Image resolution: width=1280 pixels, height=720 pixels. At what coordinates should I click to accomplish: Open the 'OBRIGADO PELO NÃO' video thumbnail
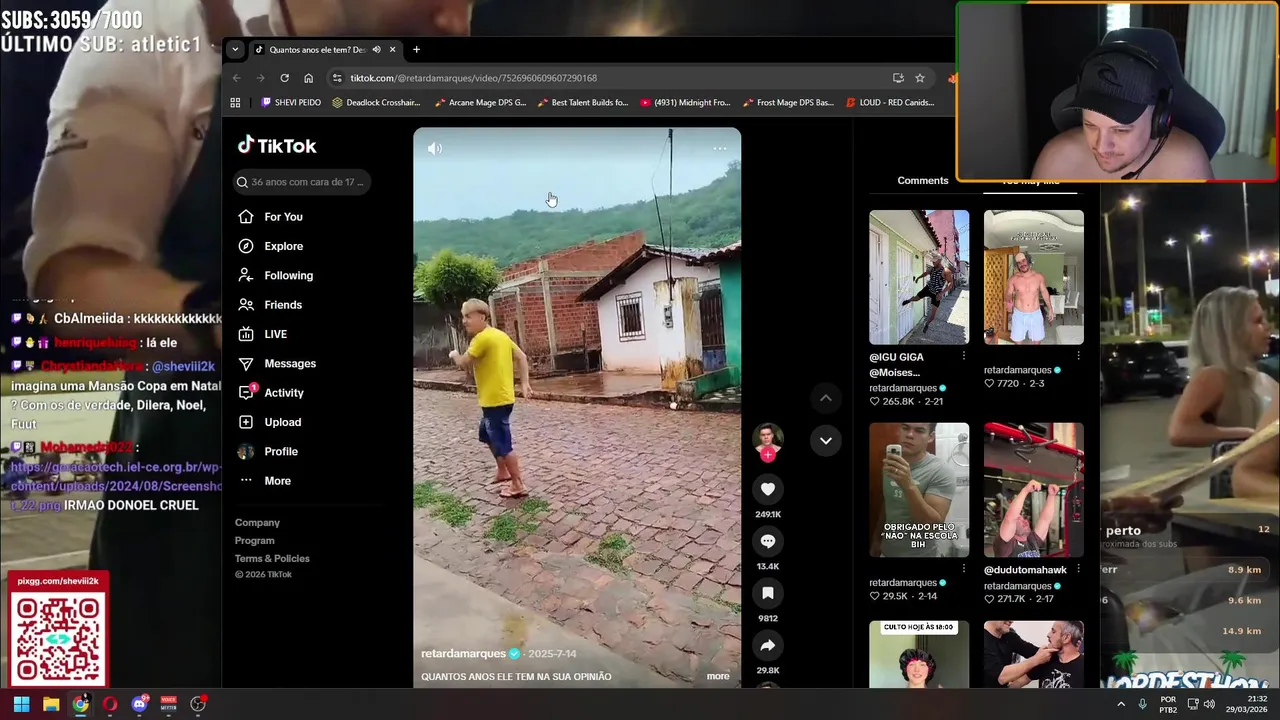(919, 490)
